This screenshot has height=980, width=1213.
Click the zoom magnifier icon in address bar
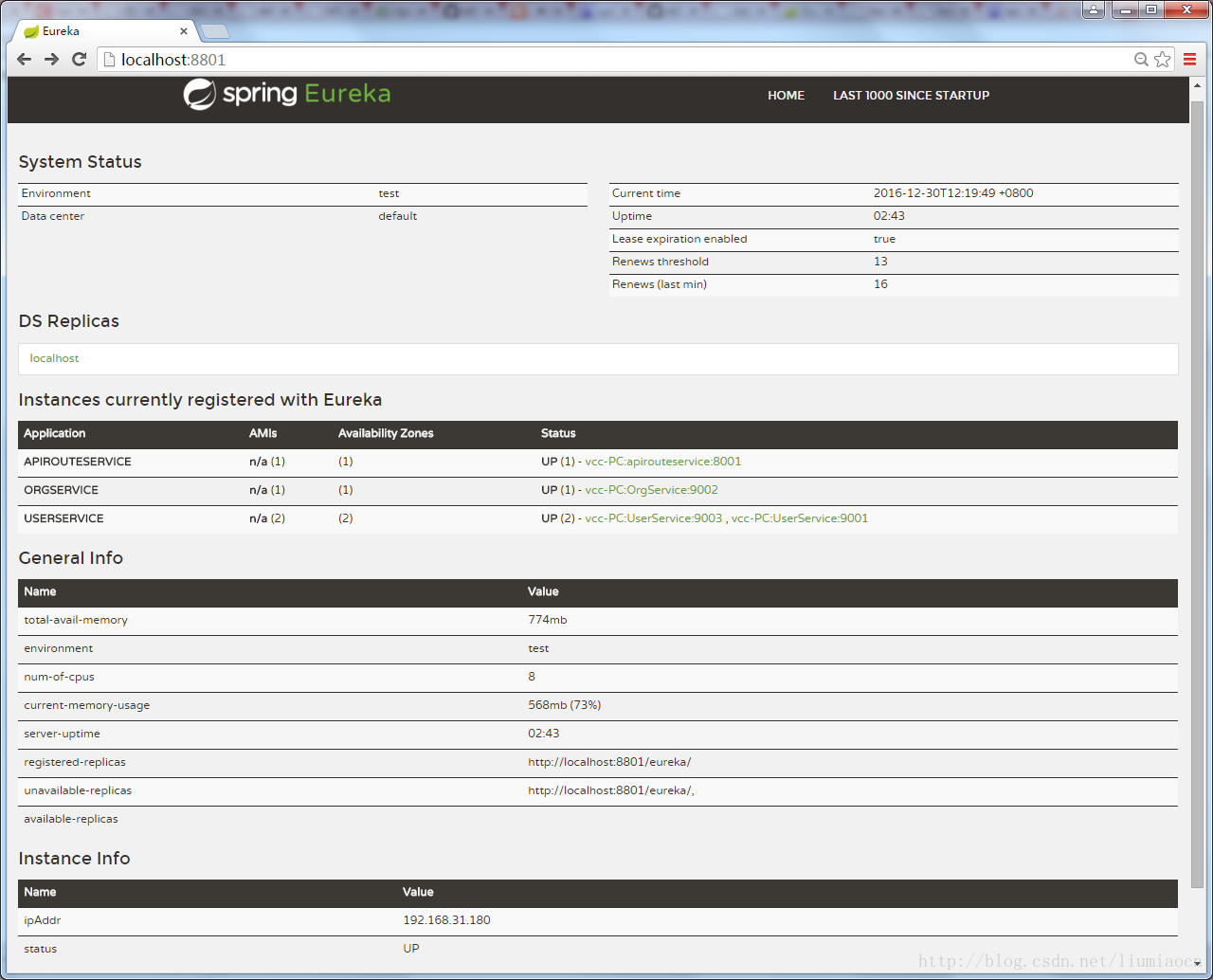point(1141,60)
